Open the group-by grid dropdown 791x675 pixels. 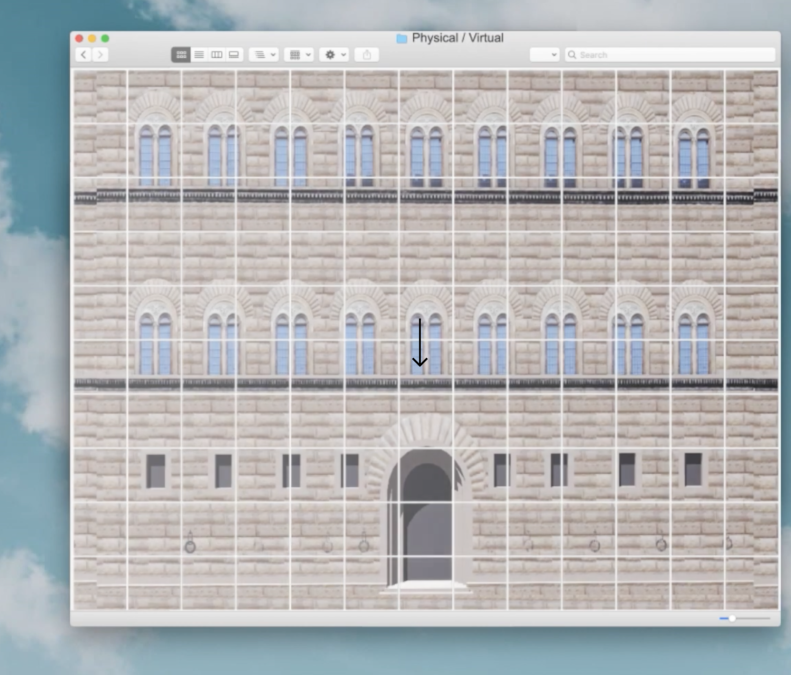click(x=299, y=54)
